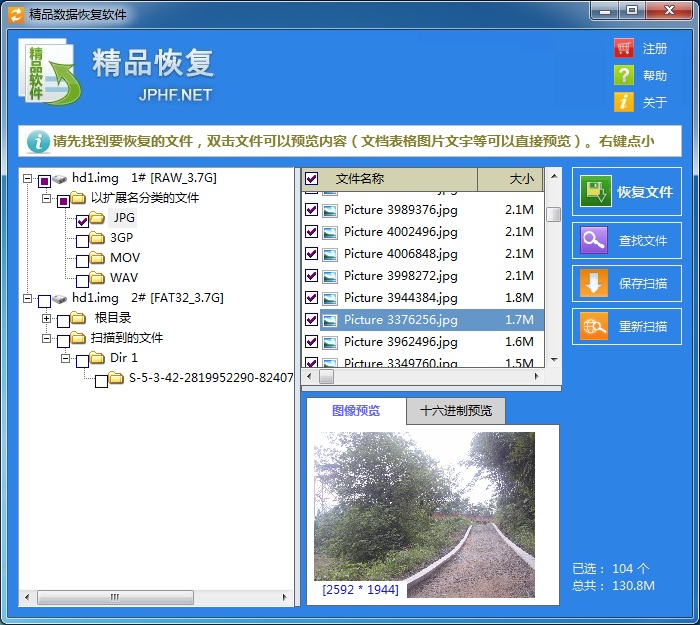Collapse the Dir 1 node
The image size is (700, 625).
(x=66, y=358)
